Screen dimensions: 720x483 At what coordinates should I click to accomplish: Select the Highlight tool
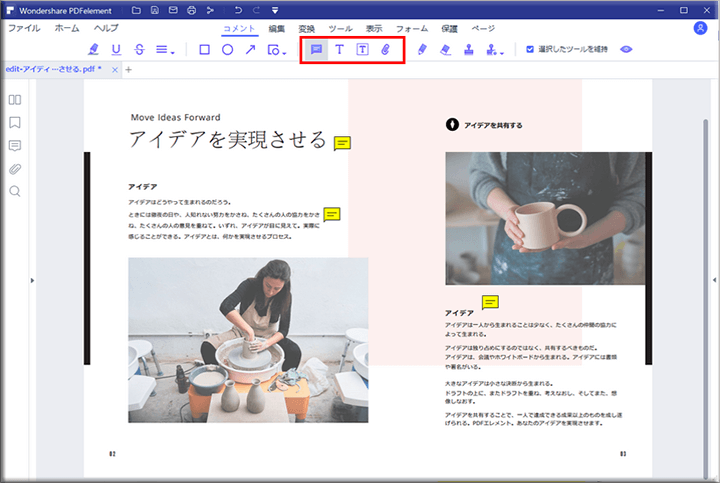93,49
